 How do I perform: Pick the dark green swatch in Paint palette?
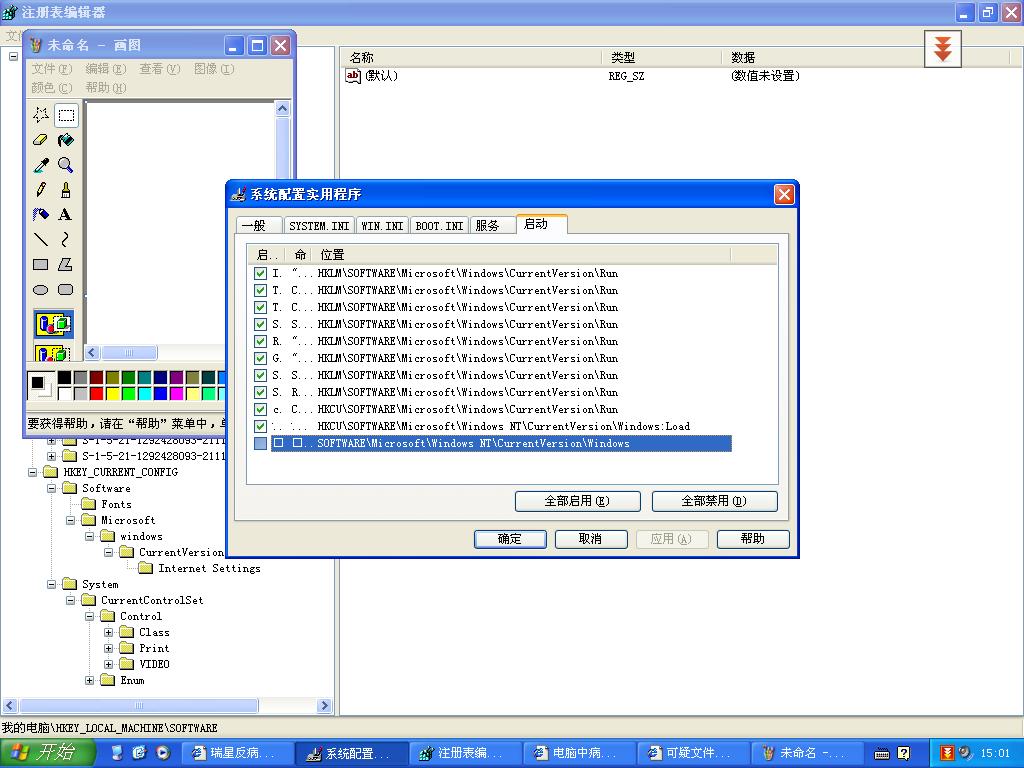[128, 377]
